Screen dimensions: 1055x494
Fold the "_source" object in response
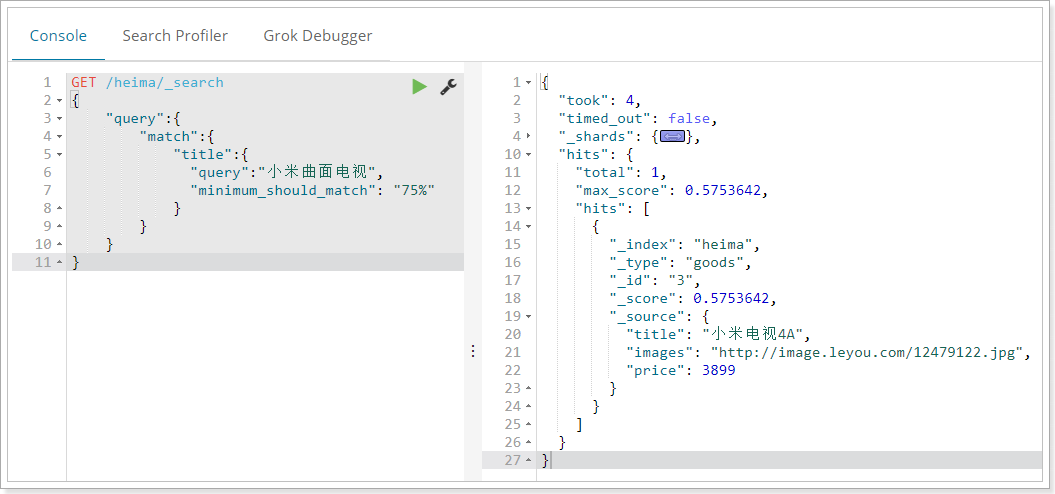(x=529, y=317)
